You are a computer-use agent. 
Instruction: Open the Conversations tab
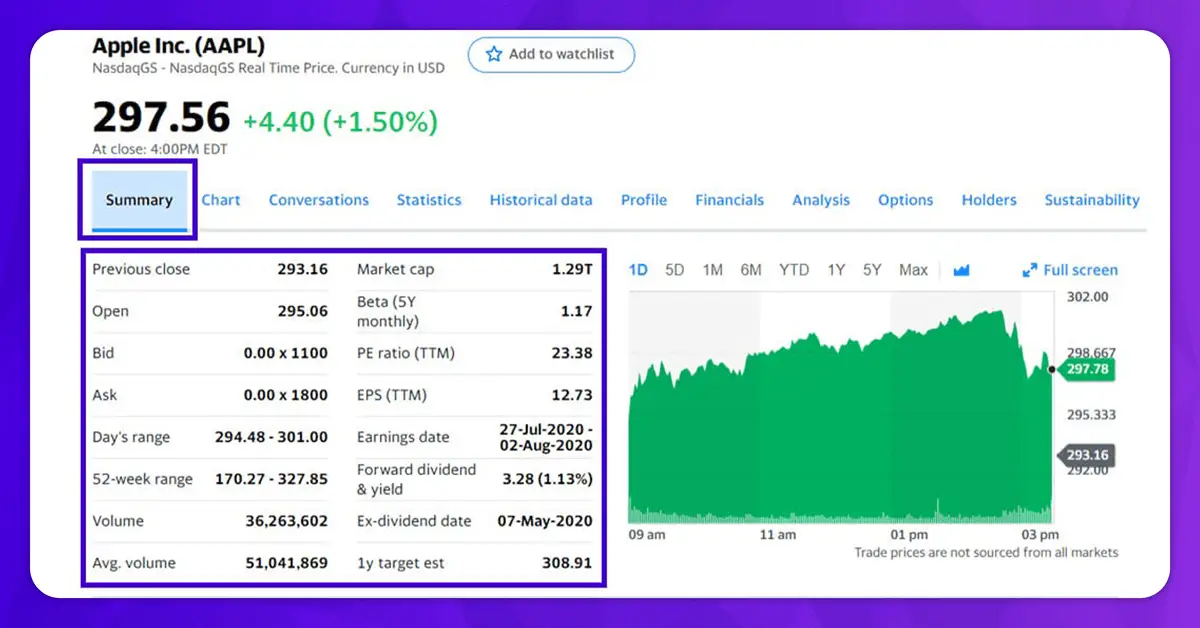[x=319, y=200]
